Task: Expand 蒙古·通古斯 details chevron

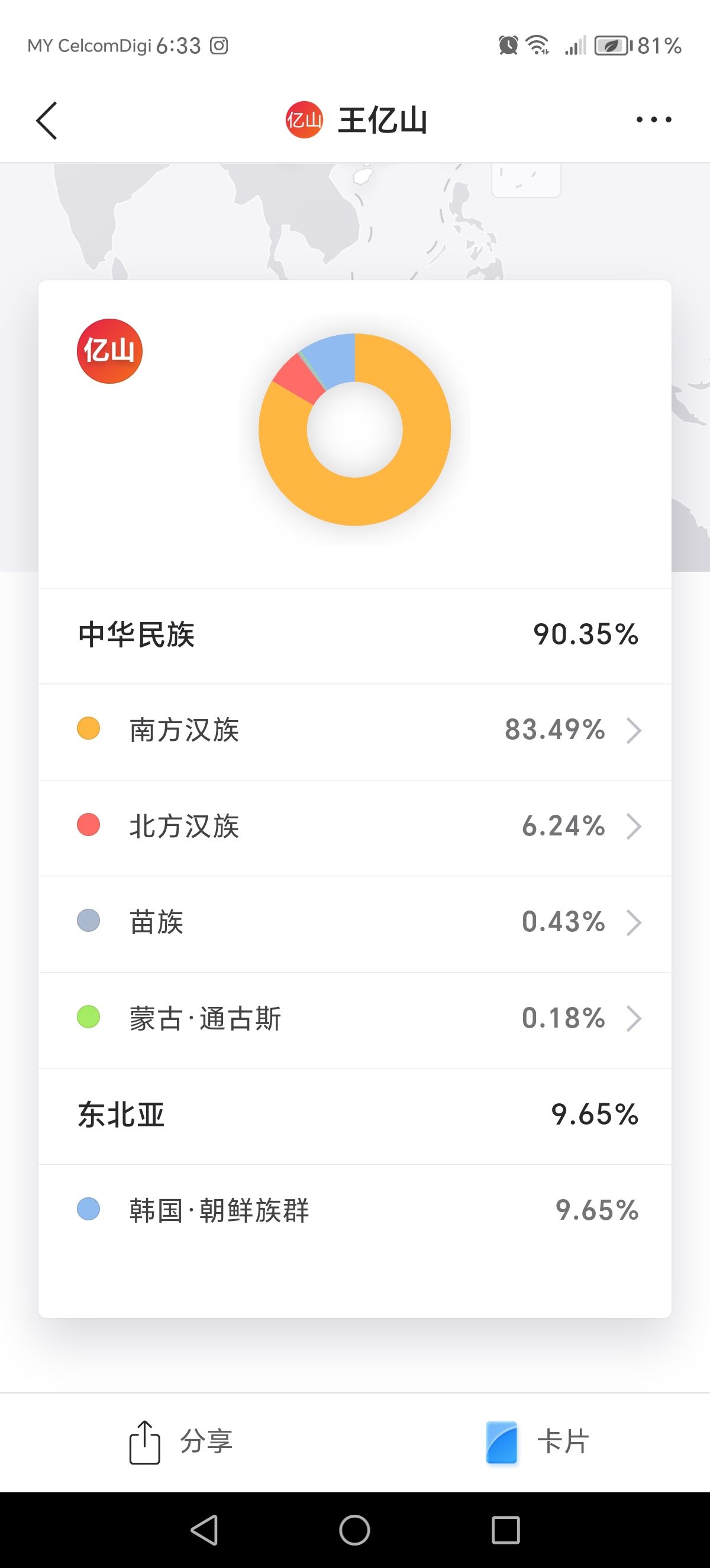Action: coord(634,1018)
